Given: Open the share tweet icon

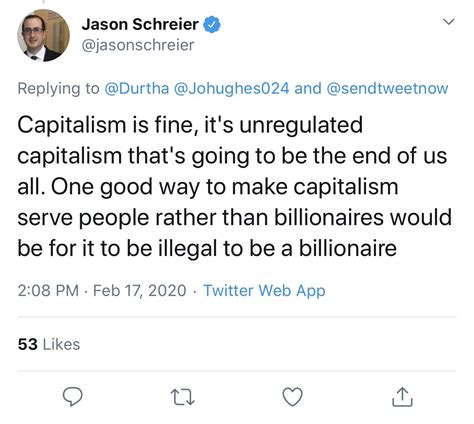Looking at the screenshot, I should [x=402, y=397].
